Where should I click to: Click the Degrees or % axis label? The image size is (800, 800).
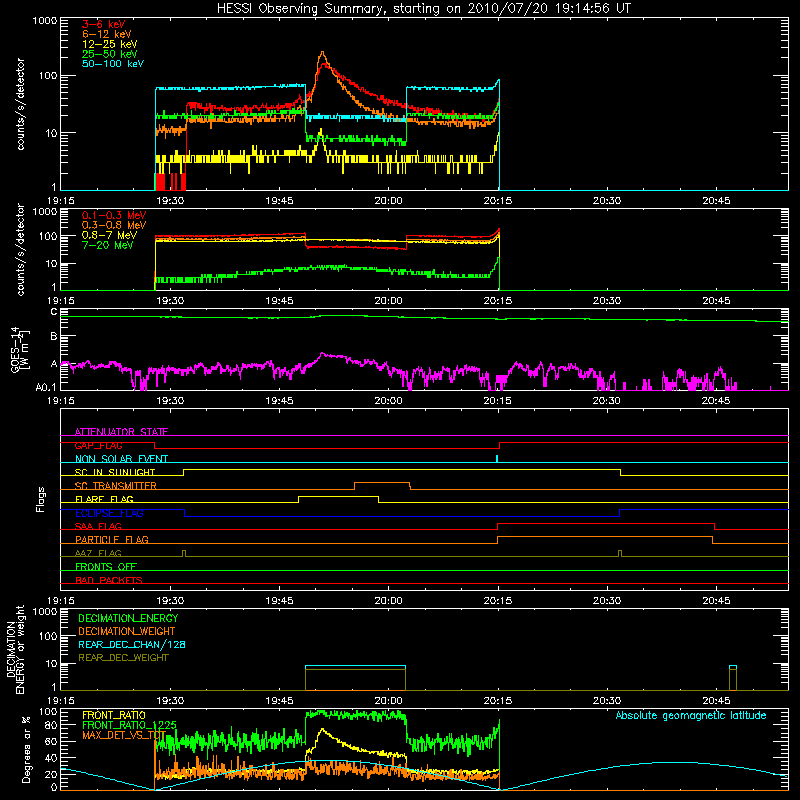click(26, 750)
